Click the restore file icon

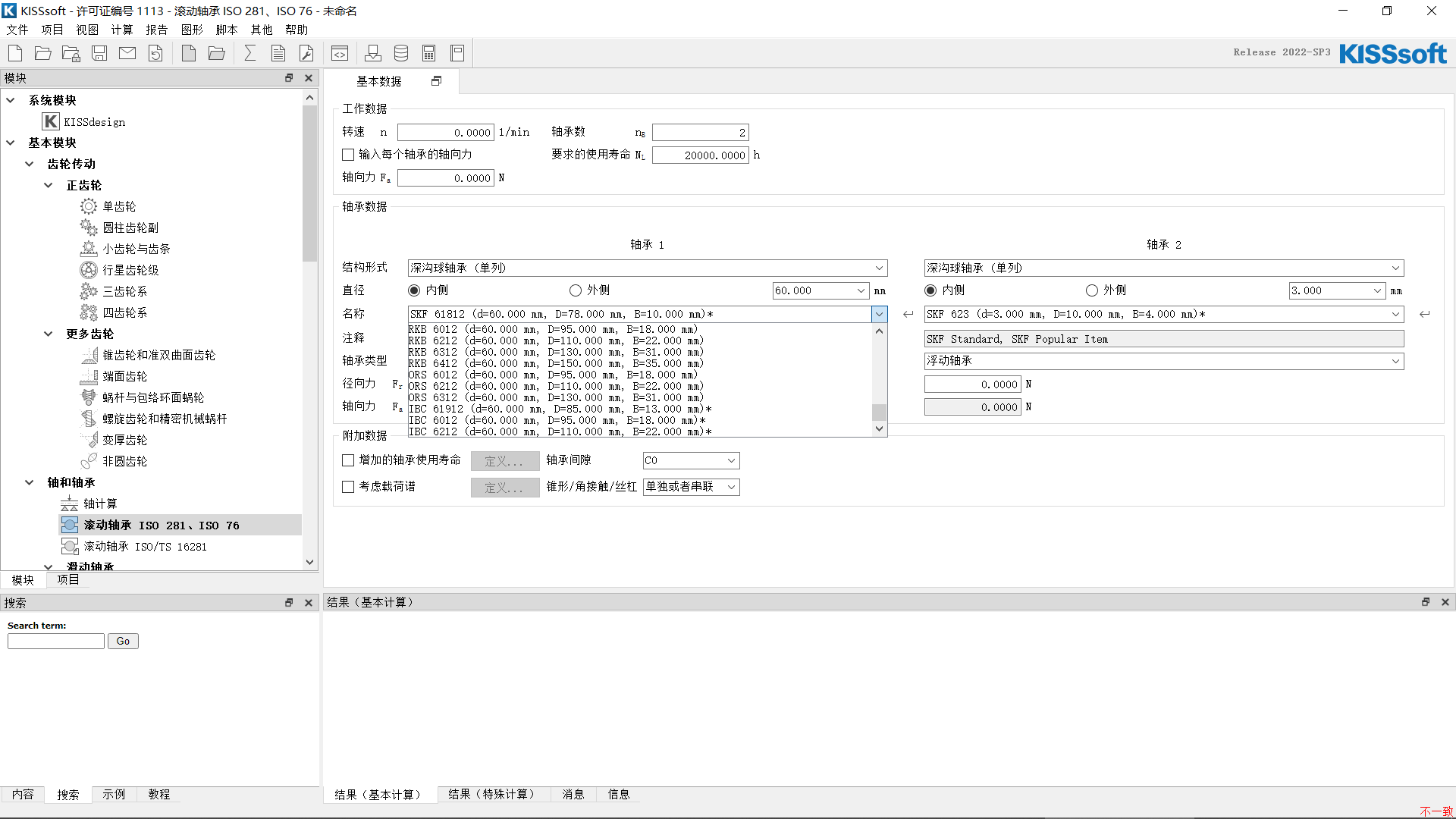155,53
